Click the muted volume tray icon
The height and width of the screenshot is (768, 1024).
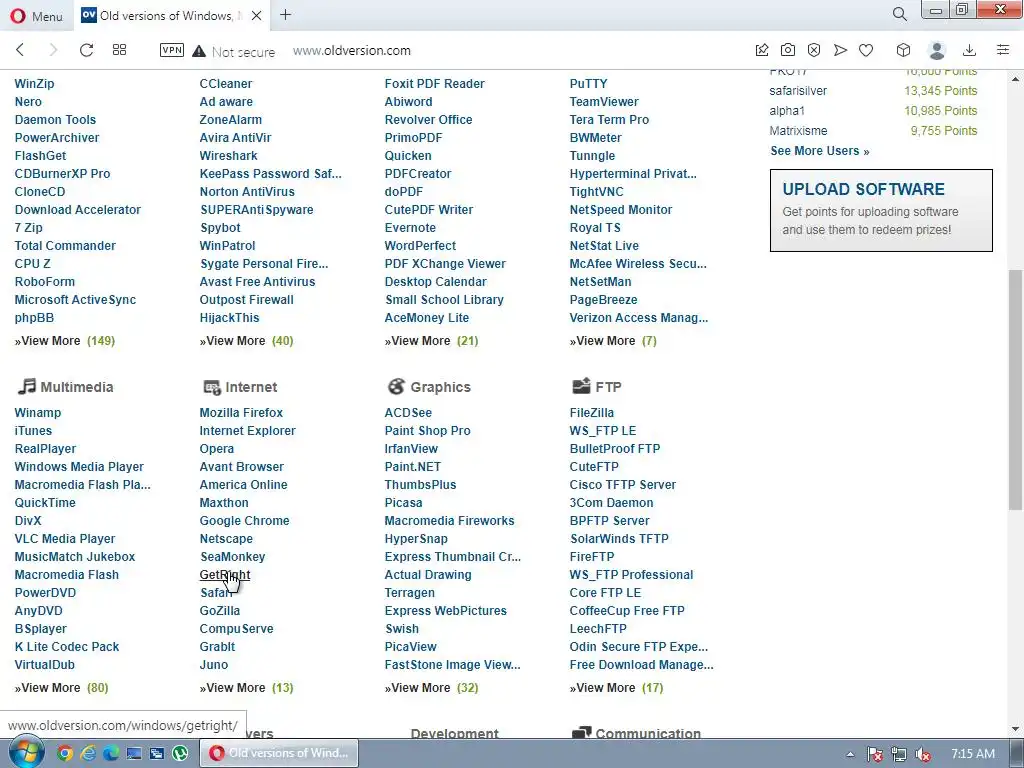[923, 754]
